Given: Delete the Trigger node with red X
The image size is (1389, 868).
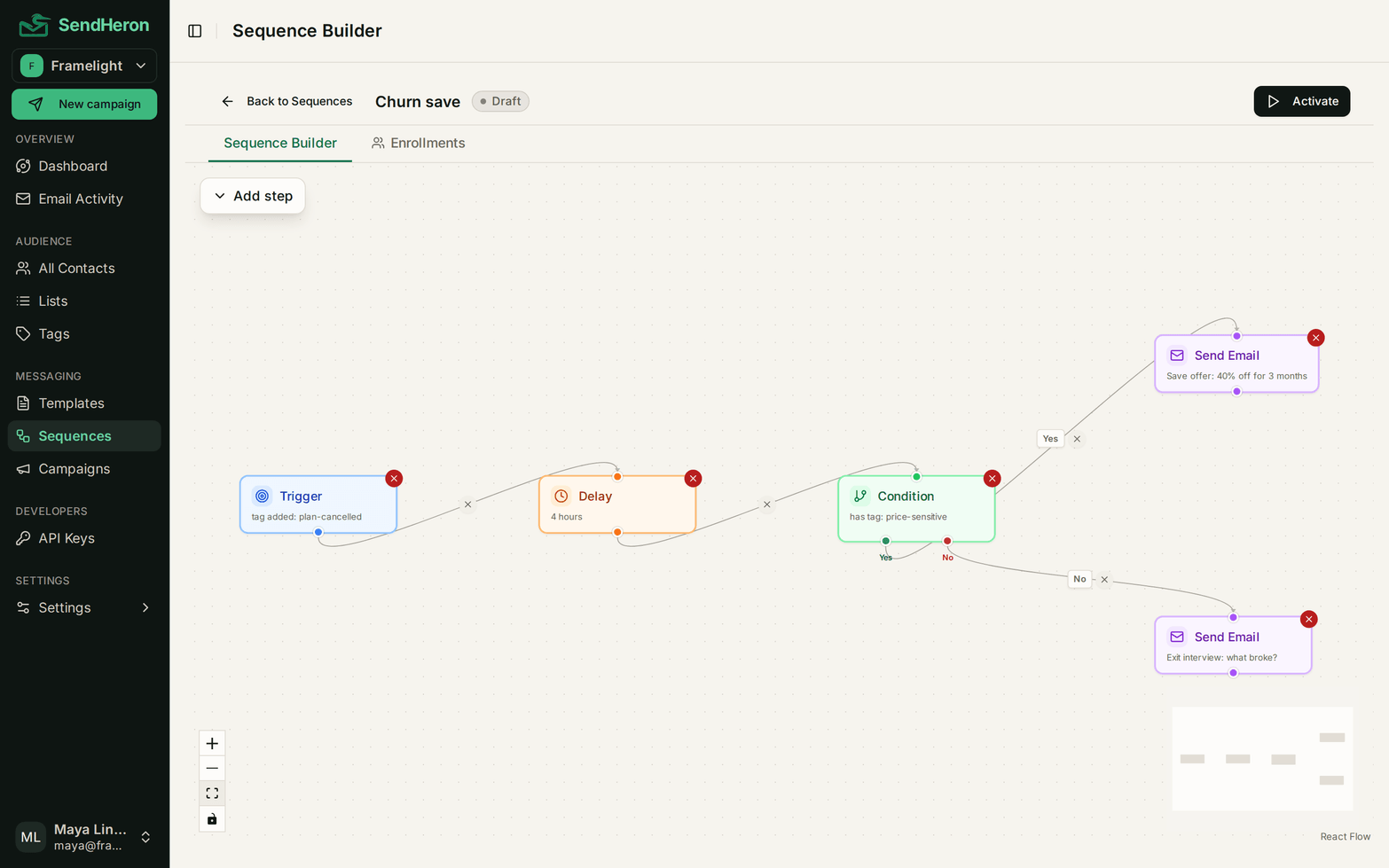Looking at the screenshot, I should click(394, 479).
